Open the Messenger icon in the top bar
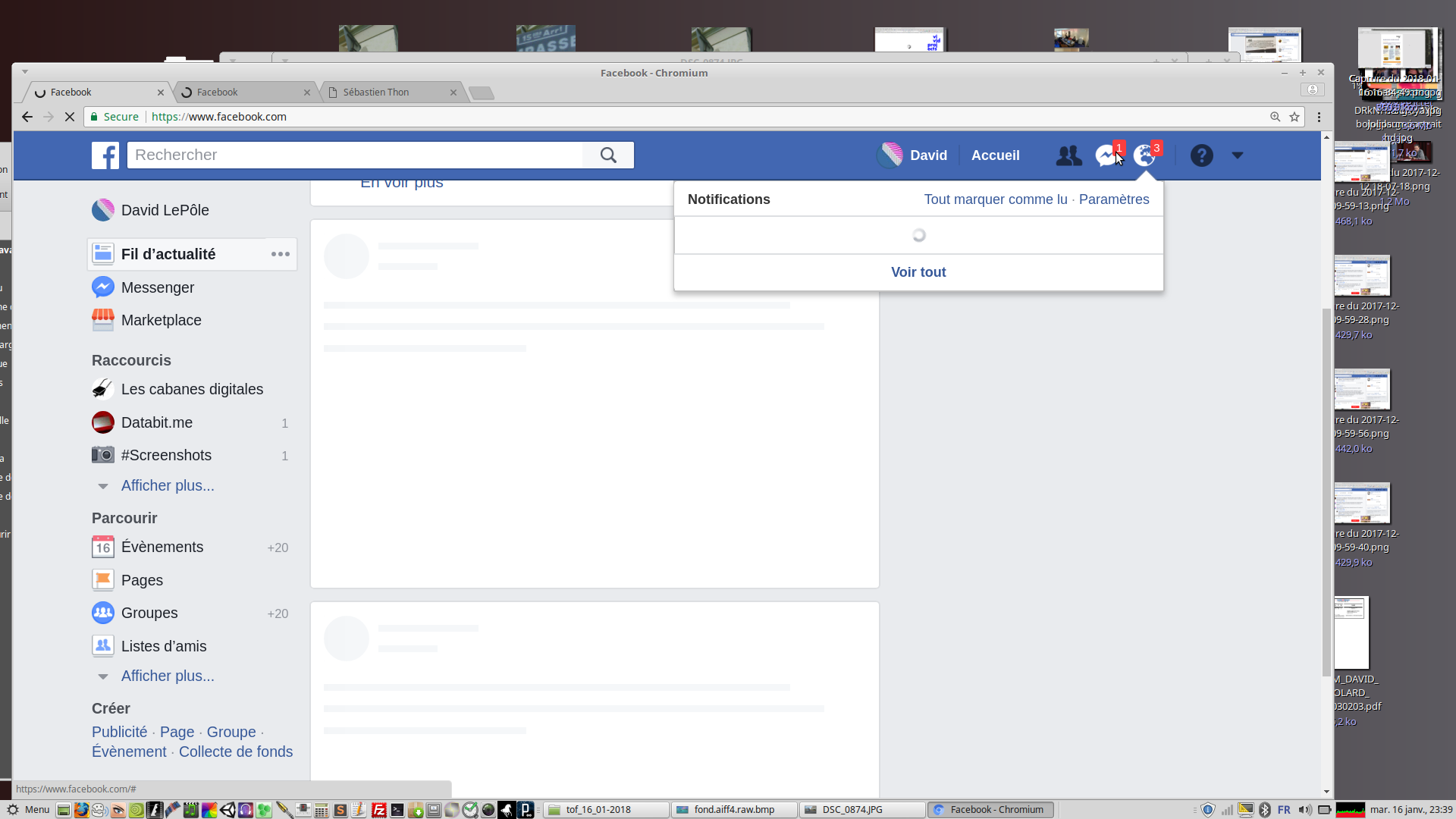This screenshot has width=1456, height=819. click(x=1106, y=156)
